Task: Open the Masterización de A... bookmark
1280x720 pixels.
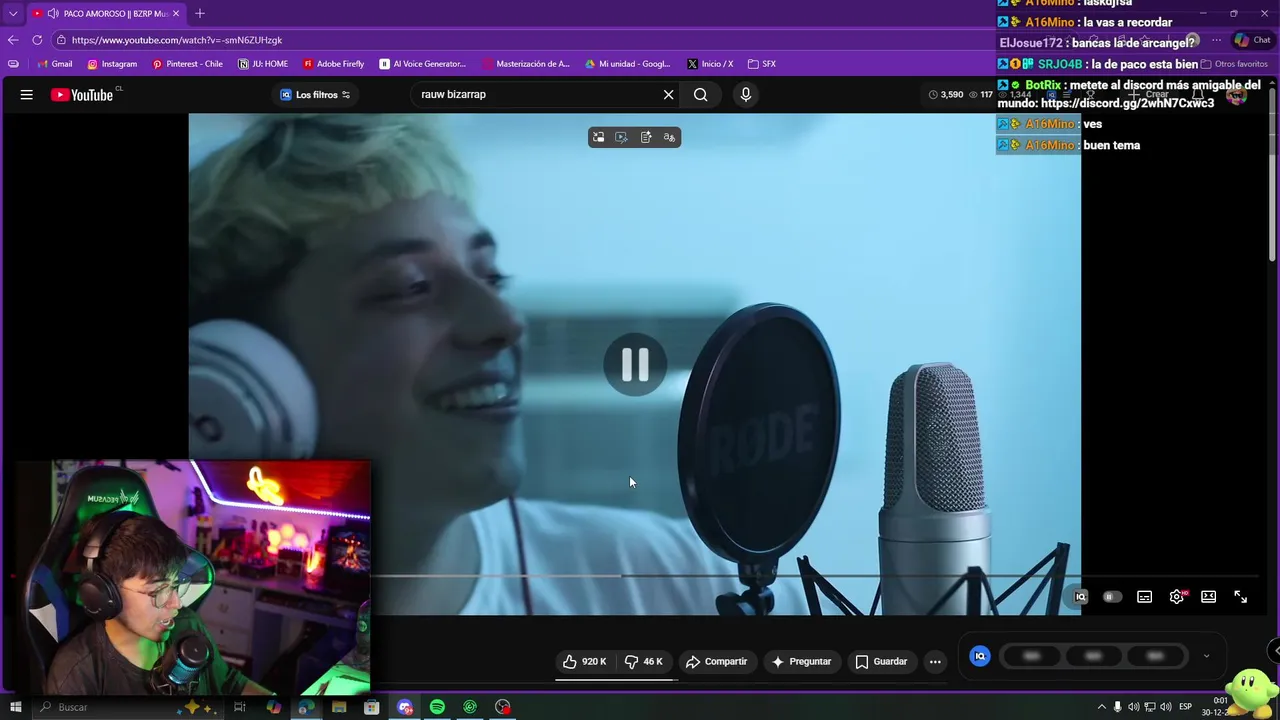Action: (x=525, y=64)
